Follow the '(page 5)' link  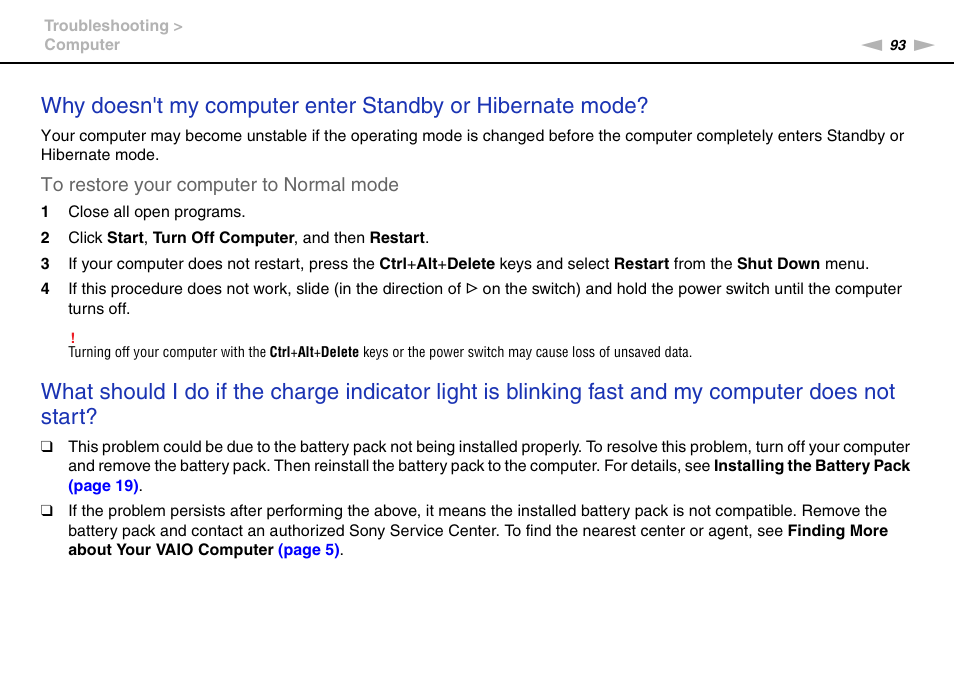click(x=309, y=550)
